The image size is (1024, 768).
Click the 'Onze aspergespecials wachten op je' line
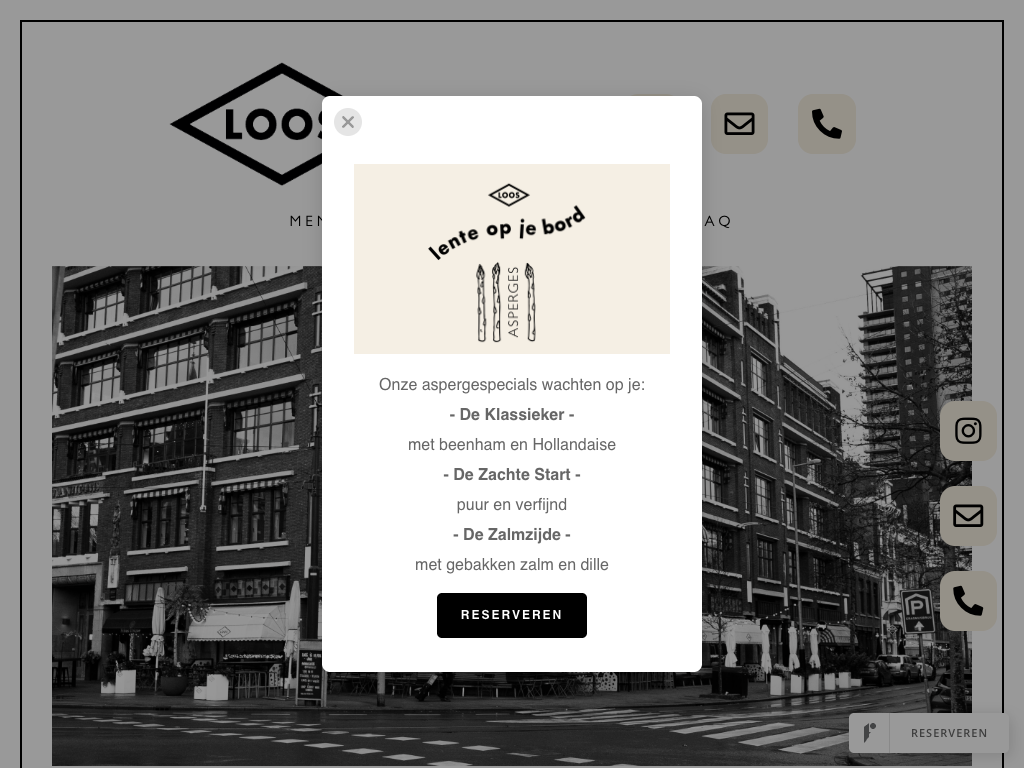512,385
